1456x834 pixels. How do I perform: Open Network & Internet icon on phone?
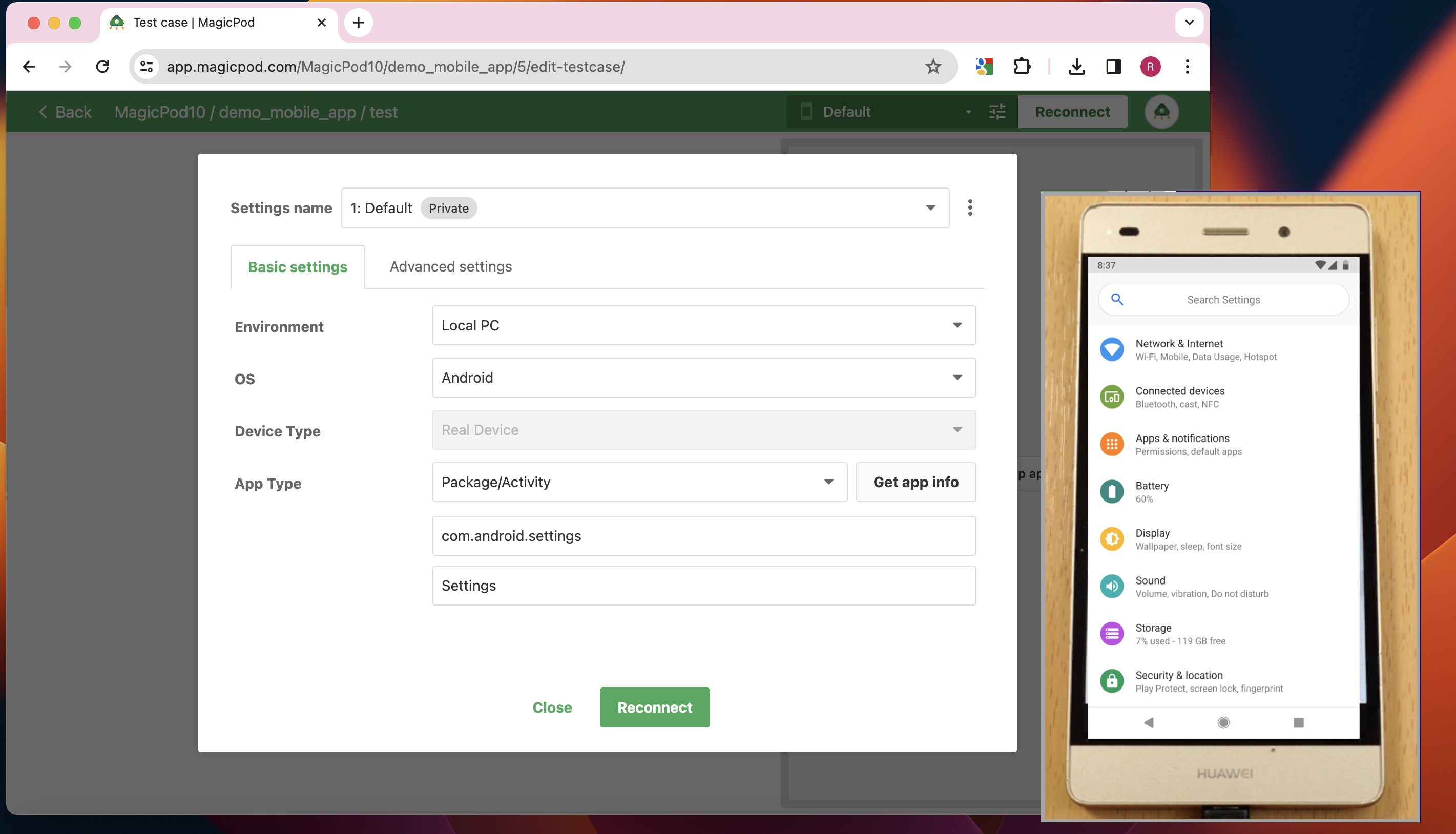1112,349
